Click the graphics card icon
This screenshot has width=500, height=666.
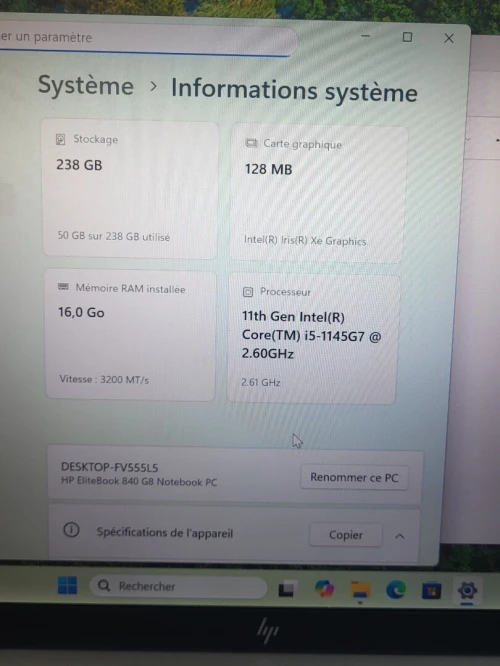click(251, 143)
